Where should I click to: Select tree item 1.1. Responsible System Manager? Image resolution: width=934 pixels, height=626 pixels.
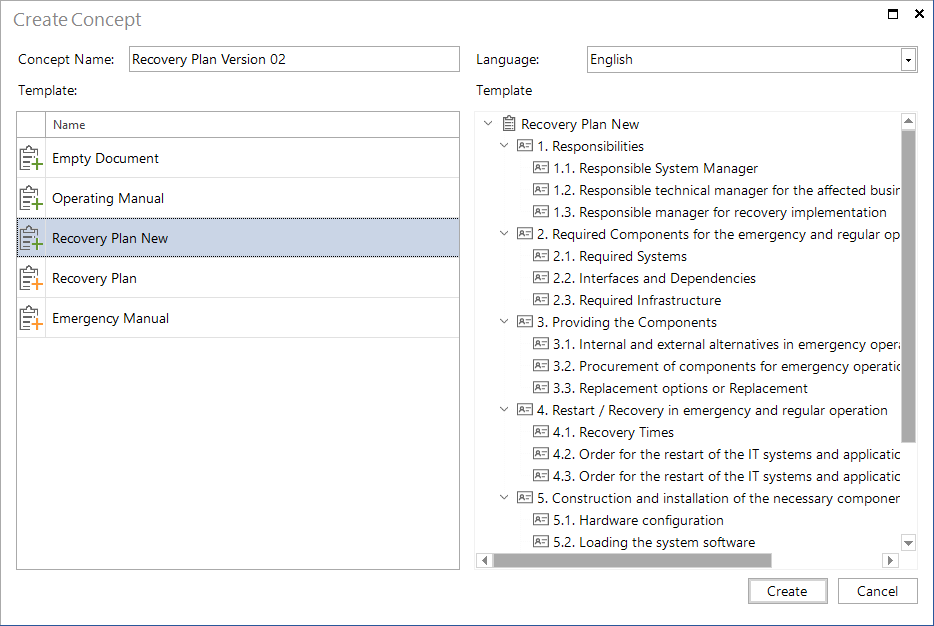[655, 168]
